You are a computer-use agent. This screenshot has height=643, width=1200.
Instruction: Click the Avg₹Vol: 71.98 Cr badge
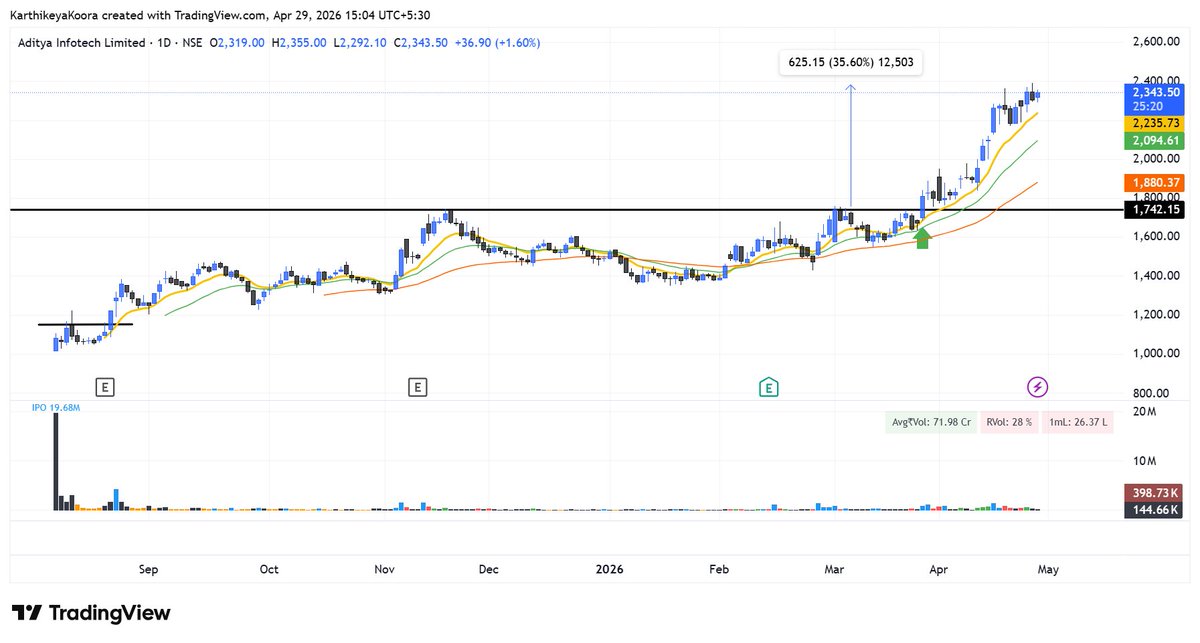click(931, 423)
